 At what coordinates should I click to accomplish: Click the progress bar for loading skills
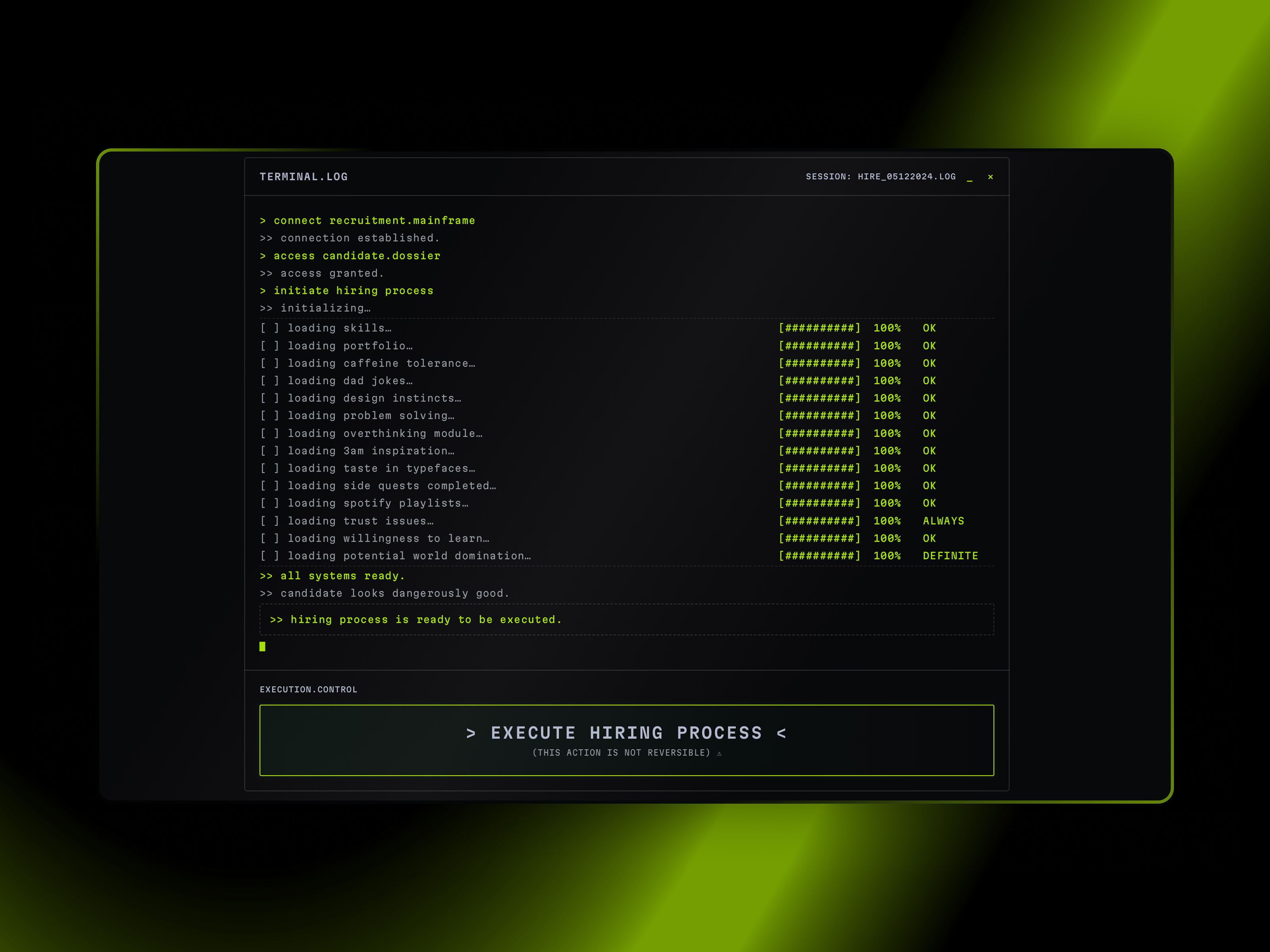819,328
